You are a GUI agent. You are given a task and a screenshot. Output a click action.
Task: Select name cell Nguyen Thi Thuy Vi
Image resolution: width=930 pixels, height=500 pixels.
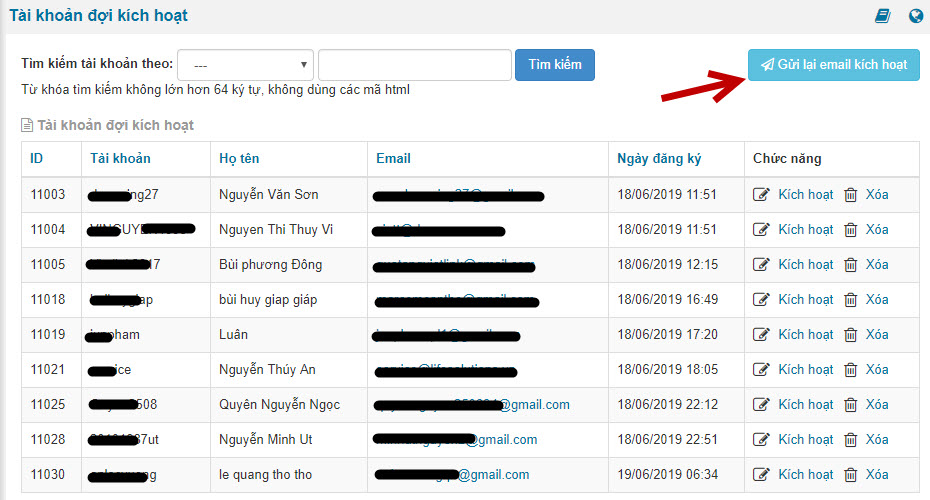(x=276, y=230)
